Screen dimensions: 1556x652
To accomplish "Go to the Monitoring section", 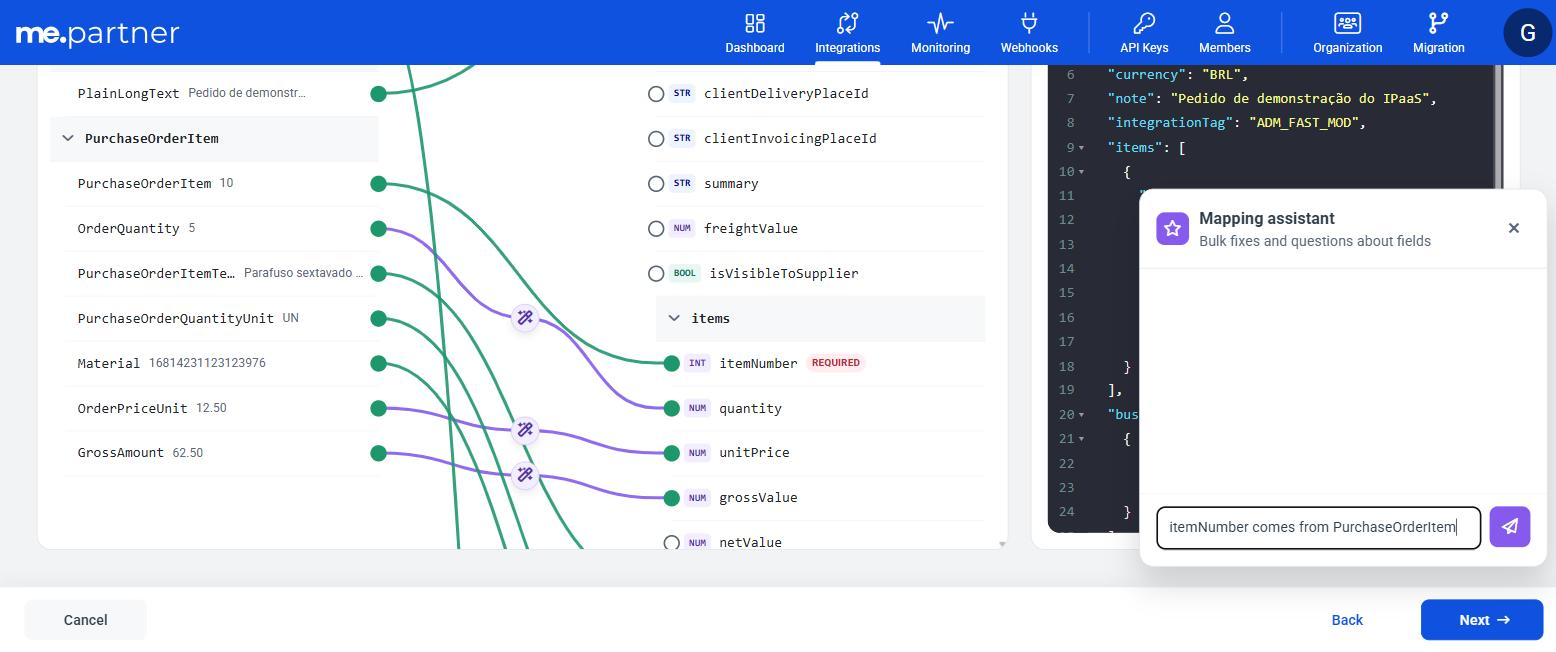I will coord(940,33).
